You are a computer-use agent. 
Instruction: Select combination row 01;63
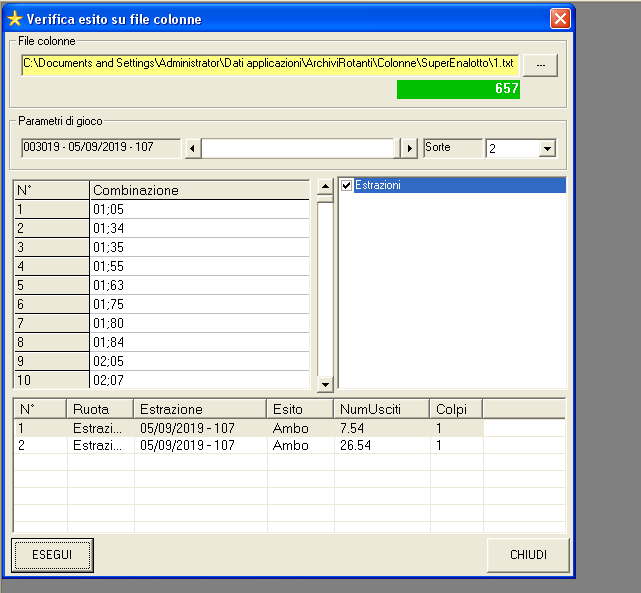[x=162, y=285]
